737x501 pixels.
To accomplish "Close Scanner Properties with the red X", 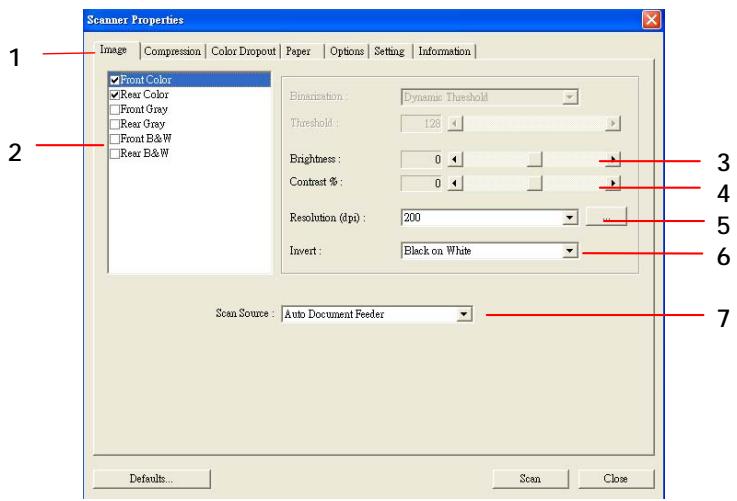I will 651,20.
